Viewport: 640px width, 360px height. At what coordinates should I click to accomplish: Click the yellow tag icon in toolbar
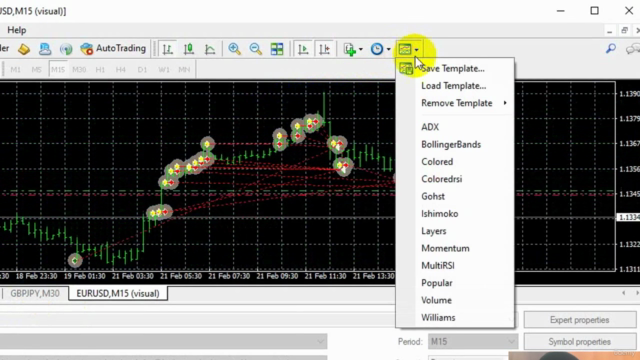click(24, 49)
